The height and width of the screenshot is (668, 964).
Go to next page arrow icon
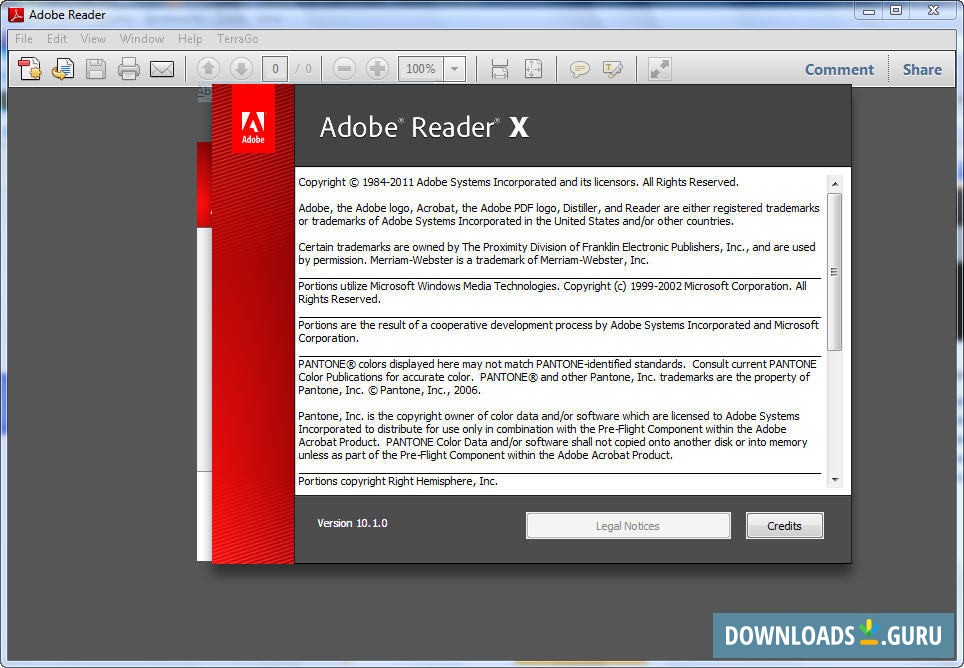coord(242,69)
